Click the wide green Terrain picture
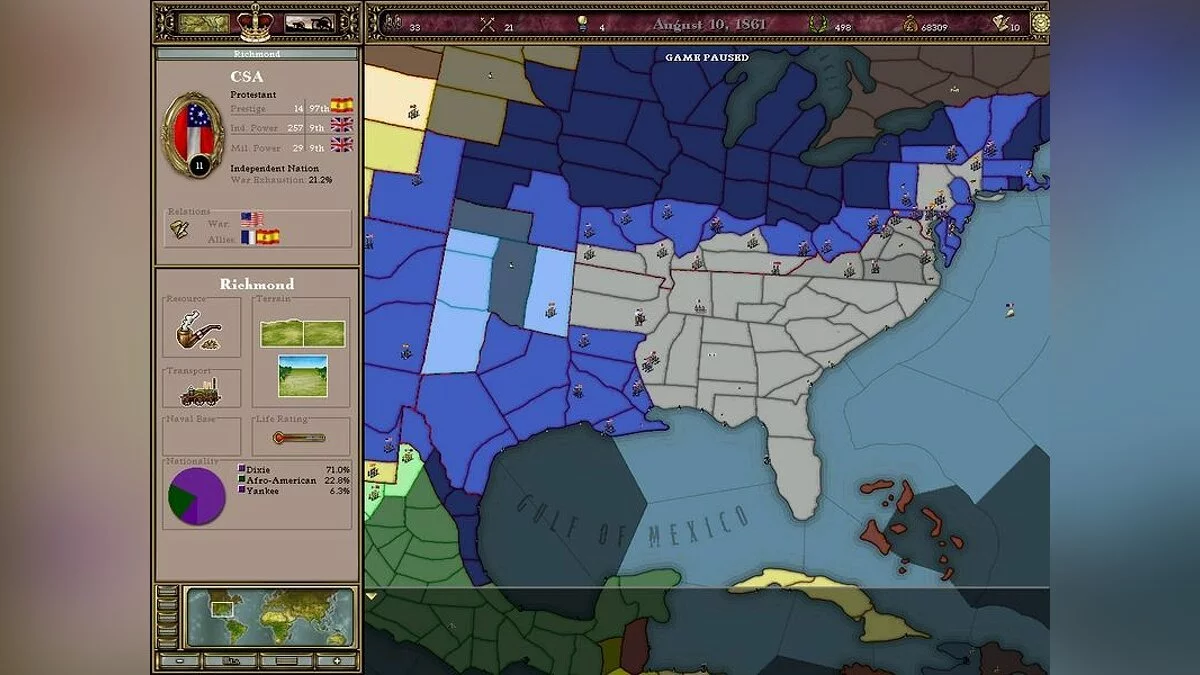 click(303, 333)
